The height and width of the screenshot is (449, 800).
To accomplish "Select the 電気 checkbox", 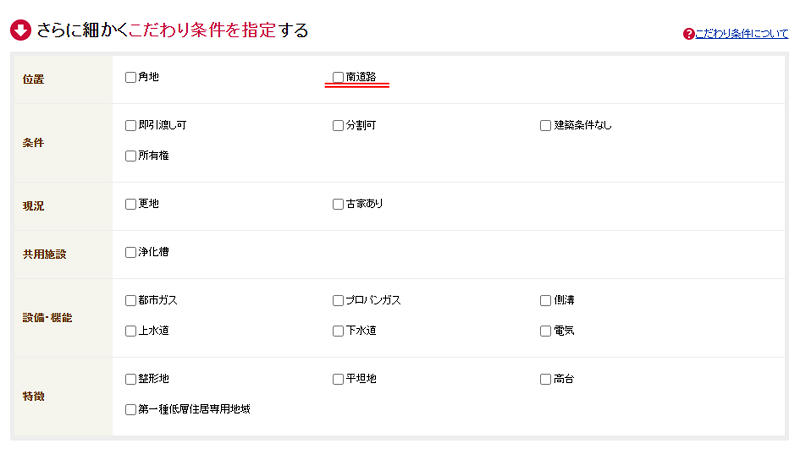I will 546,330.
